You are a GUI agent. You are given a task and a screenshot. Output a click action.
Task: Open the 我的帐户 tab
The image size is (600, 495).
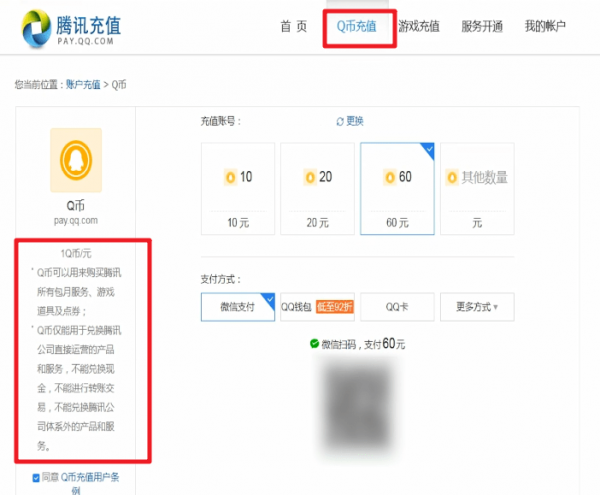pyautogui.click(x=545, y=26)
